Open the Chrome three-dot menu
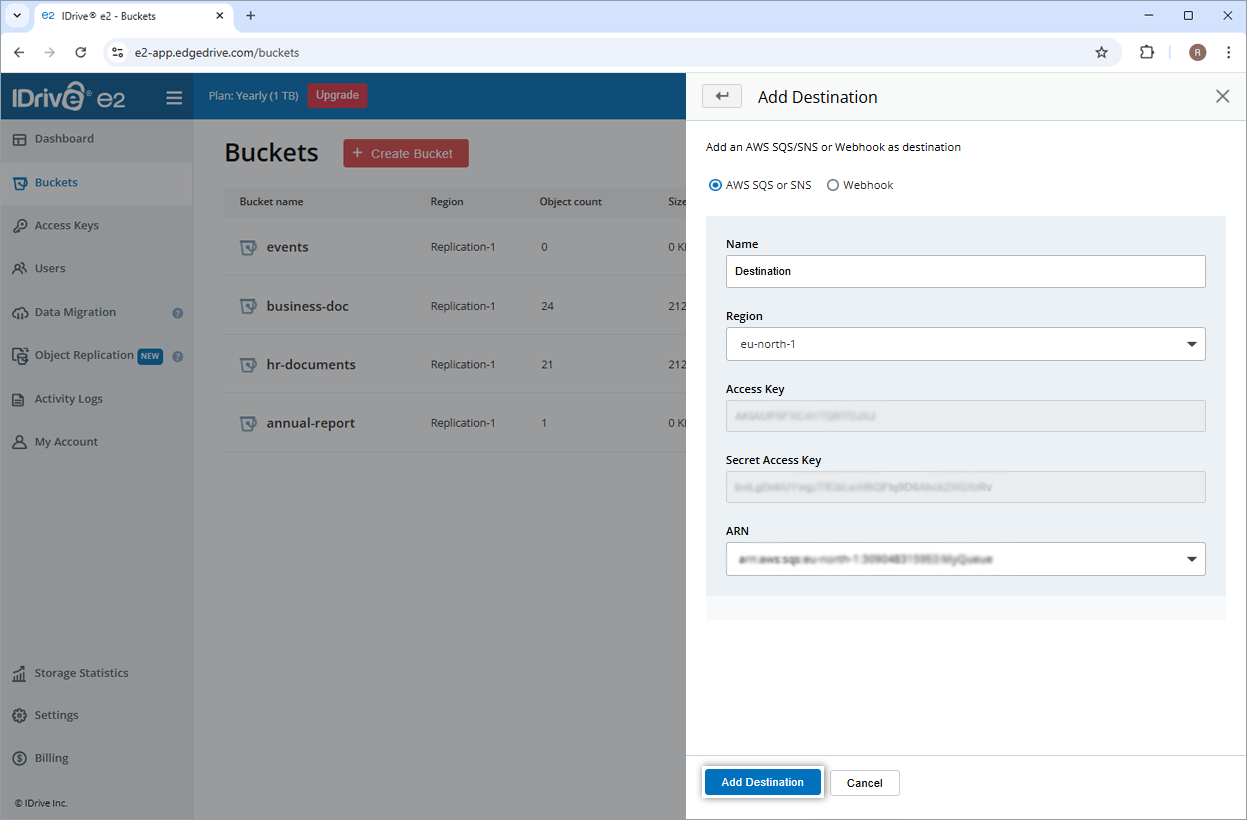This screenshot has width=1247, height=820. pos(1228,52)
